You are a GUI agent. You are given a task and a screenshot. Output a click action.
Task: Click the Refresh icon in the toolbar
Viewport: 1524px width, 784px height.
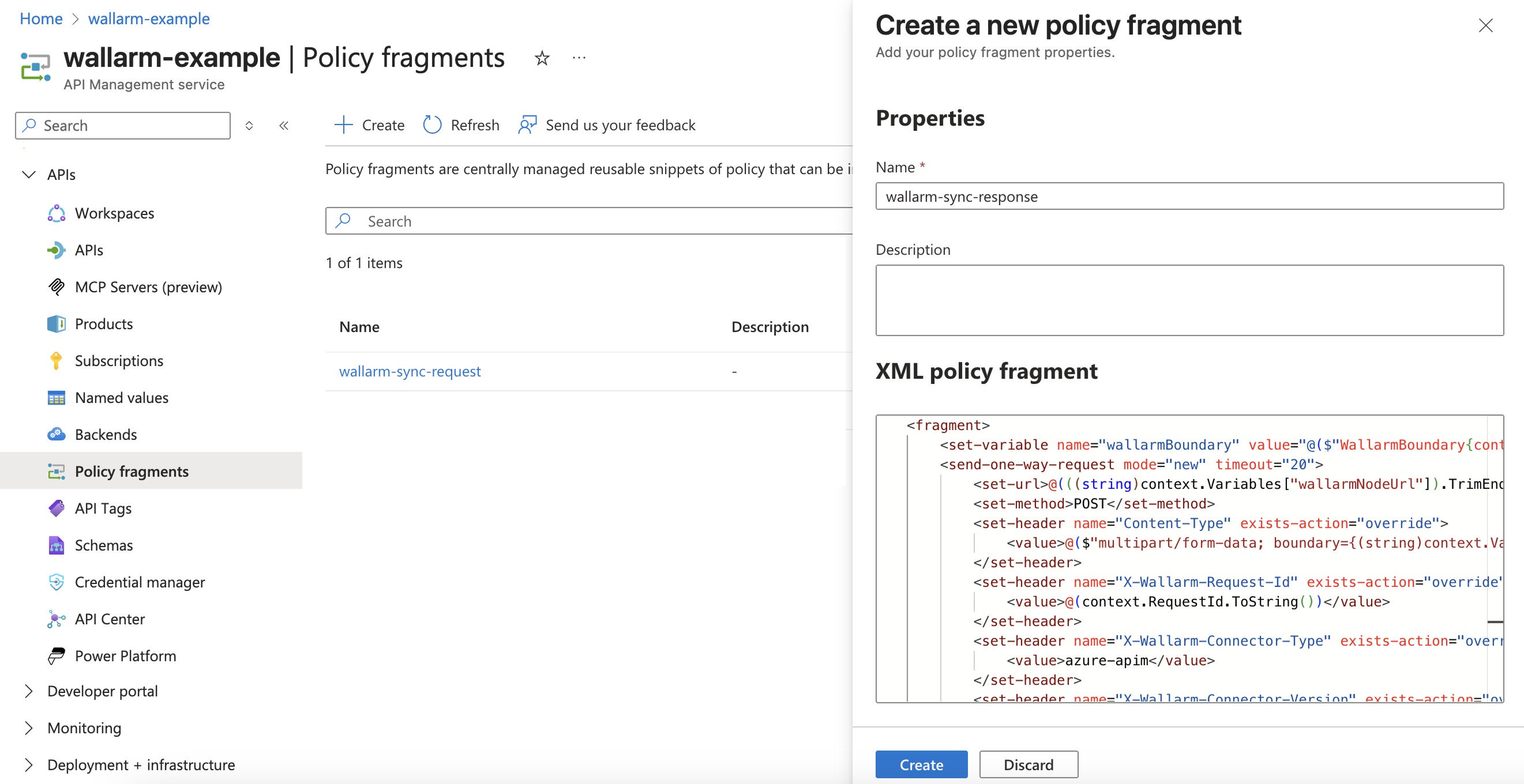pos(433,125)
